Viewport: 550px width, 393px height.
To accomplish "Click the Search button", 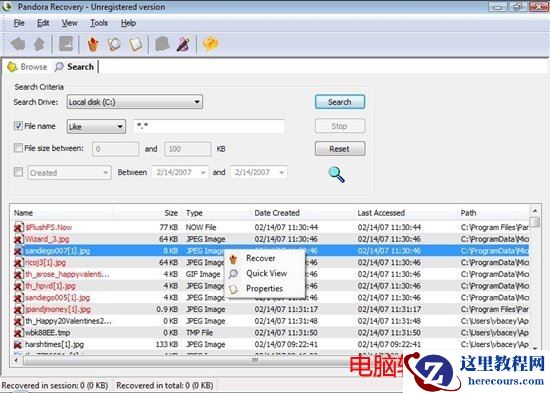I will (340, 102).
